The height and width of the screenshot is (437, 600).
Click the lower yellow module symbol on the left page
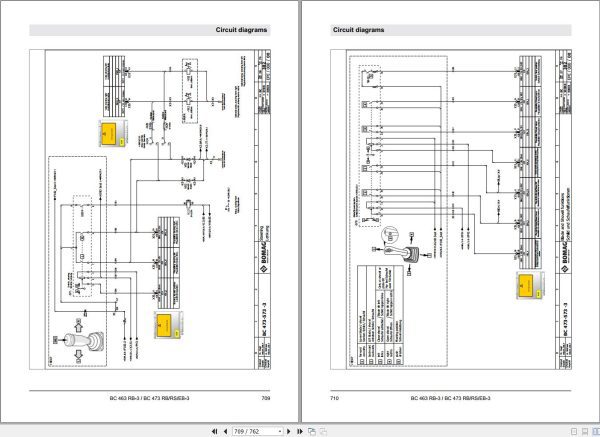(168, 325)
